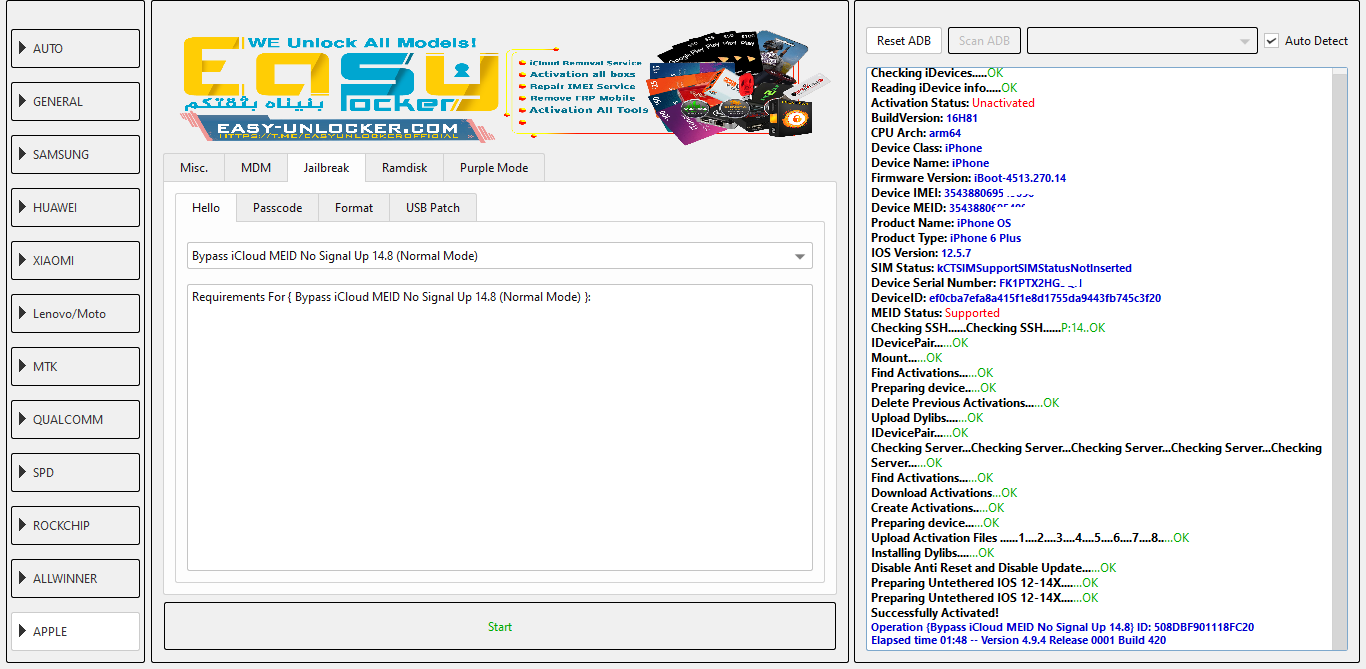
Task: Switch to the Passcode sub-tab
Action: (x=278, y=208)
